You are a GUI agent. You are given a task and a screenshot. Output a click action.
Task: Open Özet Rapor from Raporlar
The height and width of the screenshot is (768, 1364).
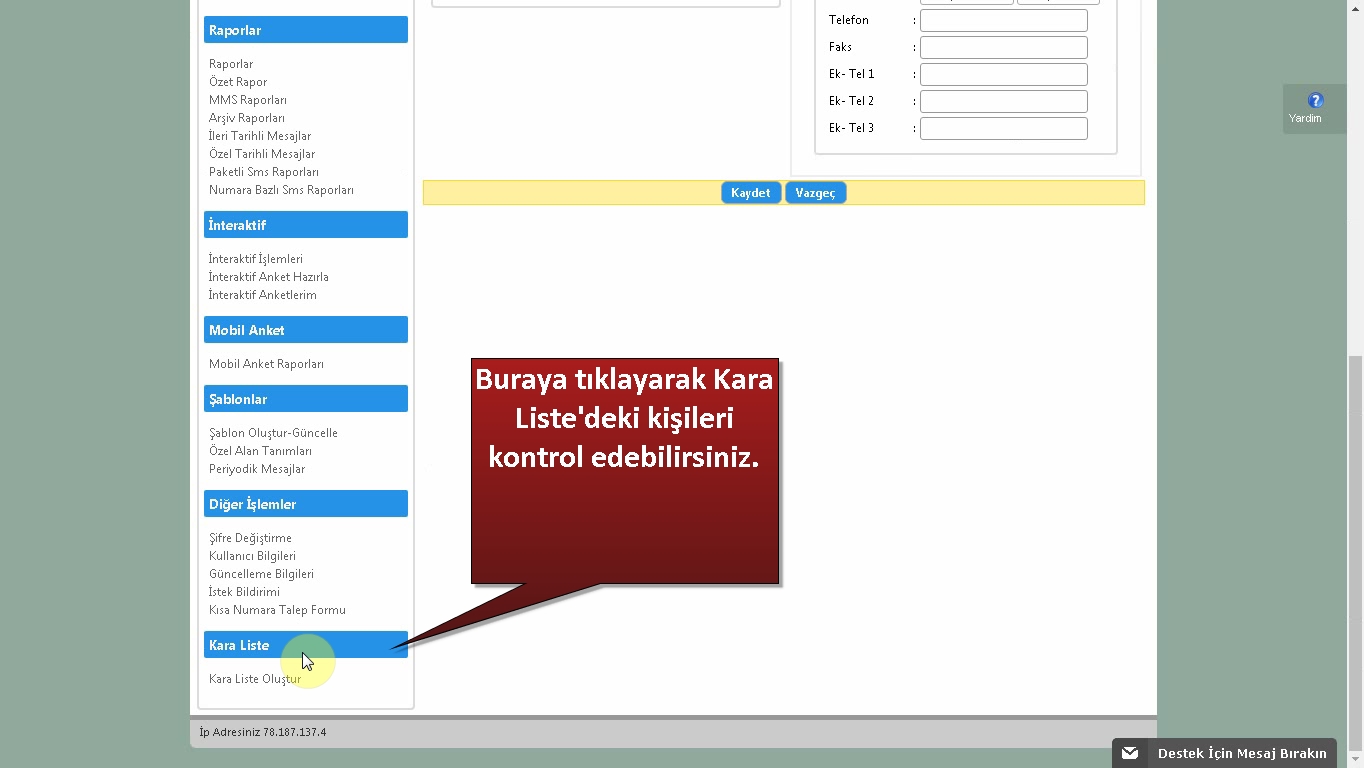(x=238, y=82)
